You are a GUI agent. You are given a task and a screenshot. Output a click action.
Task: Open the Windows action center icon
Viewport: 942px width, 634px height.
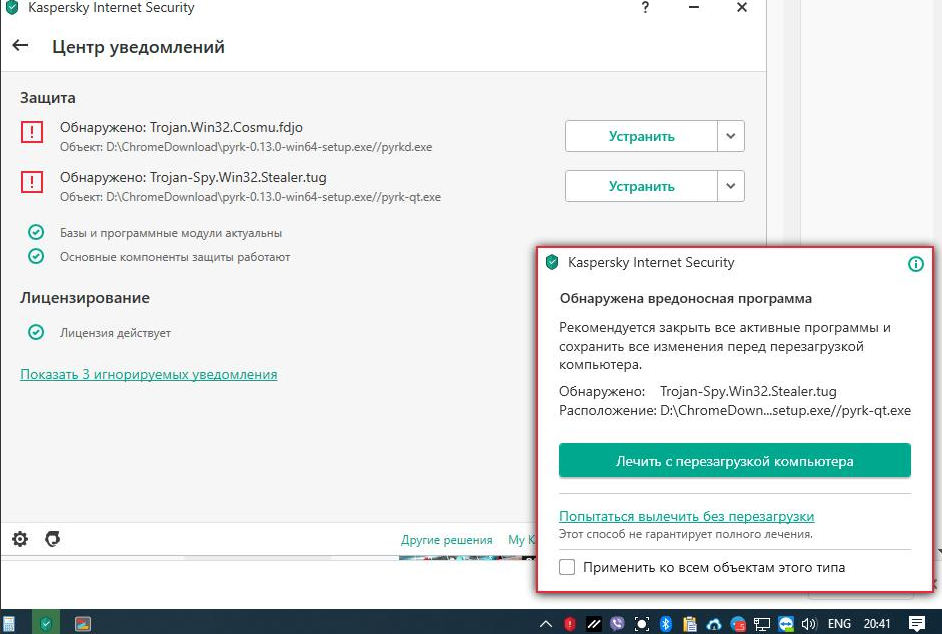tap(917, 624)
